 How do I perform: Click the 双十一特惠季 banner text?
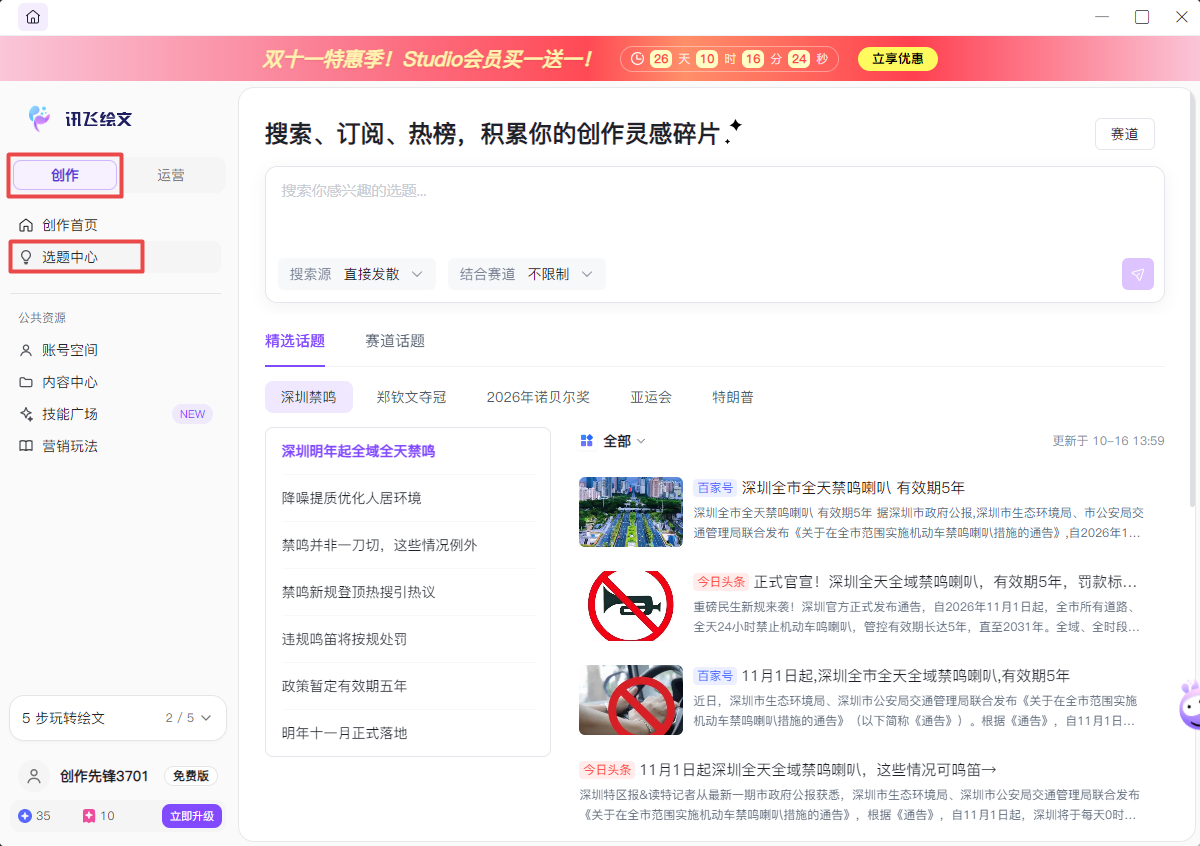click(x=428, y=59)
